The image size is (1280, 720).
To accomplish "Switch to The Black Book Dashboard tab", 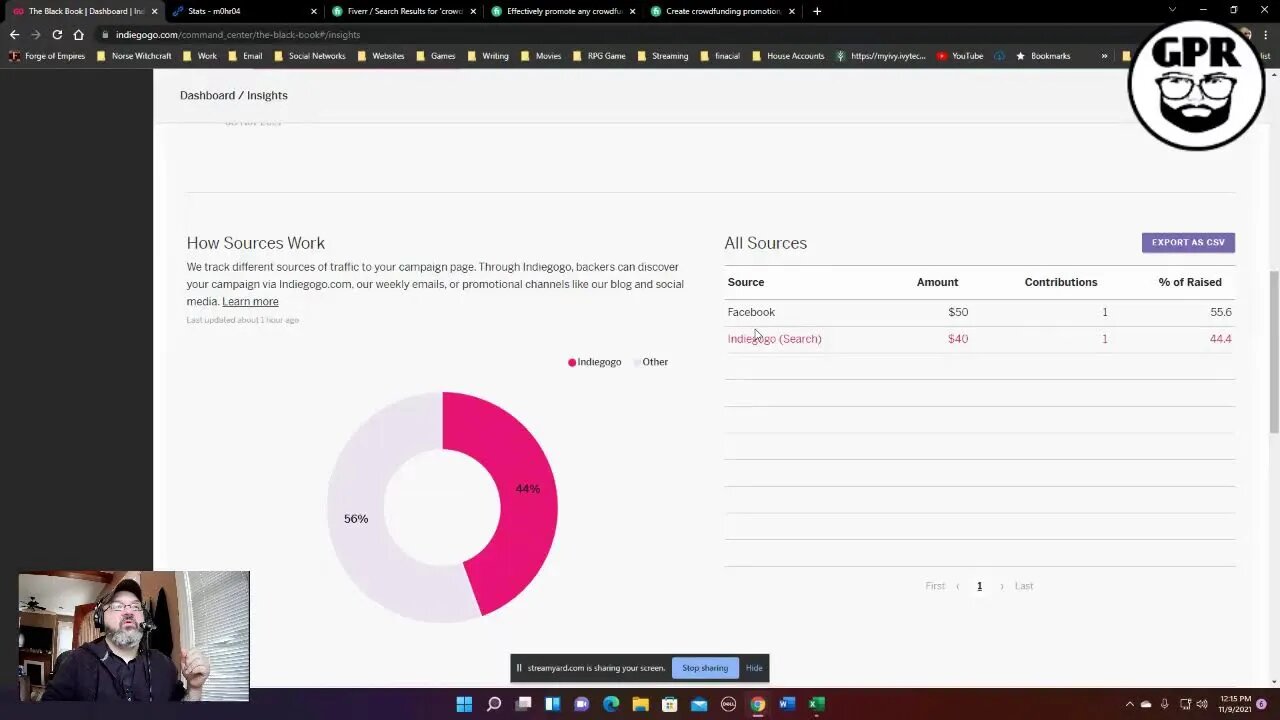I will coord(83,11).
